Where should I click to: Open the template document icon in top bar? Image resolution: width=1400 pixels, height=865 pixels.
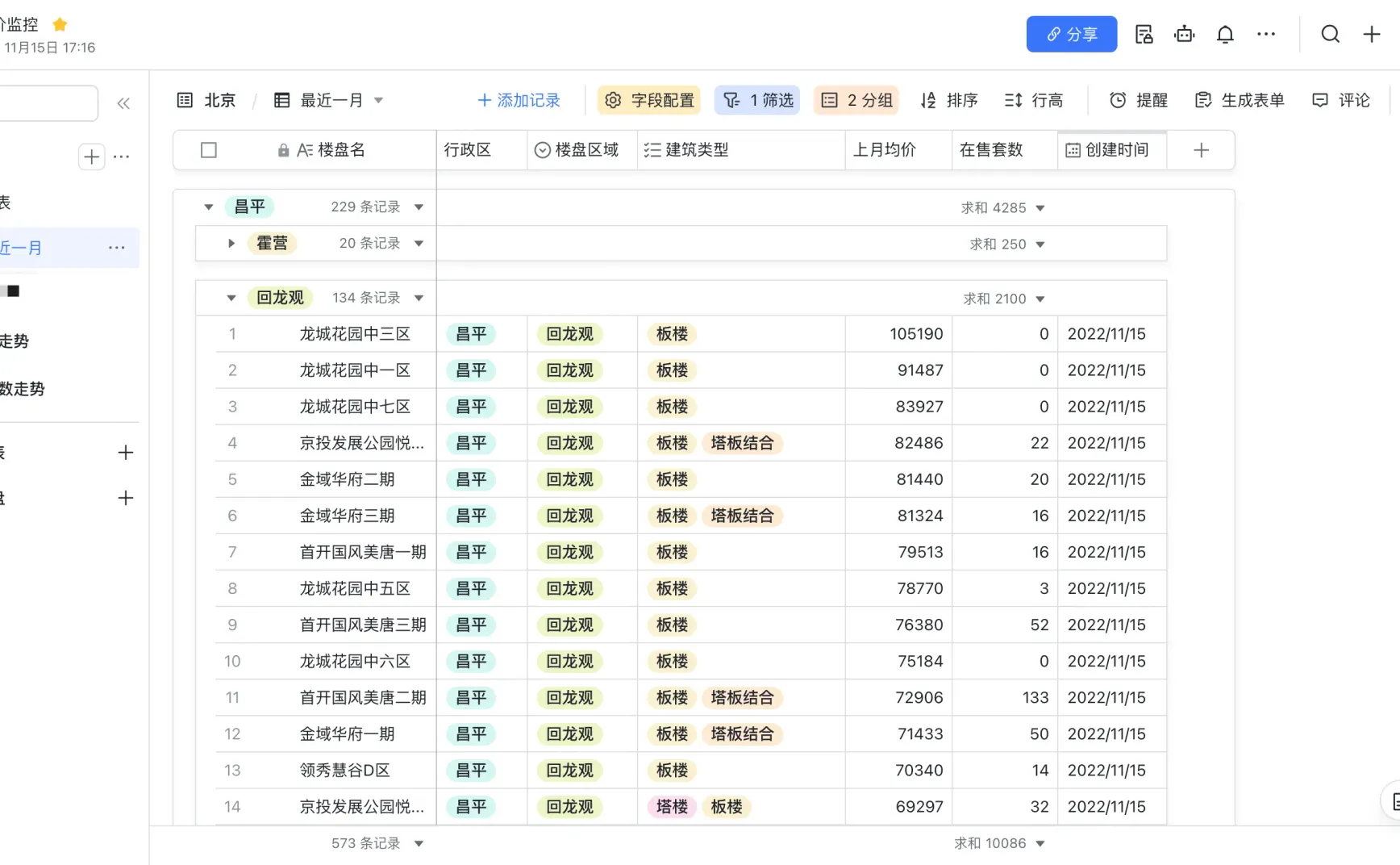click(x=1144, y=34)
